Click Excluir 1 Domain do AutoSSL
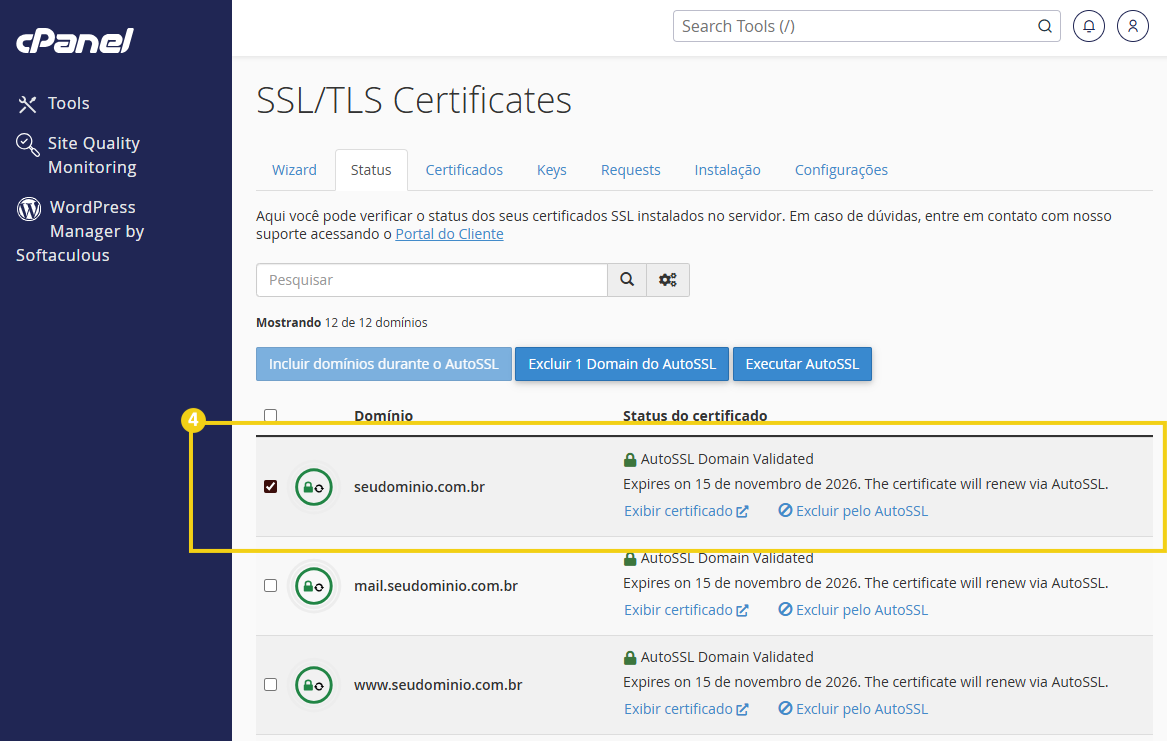The width and height of the screenshot is (1167, 741). click(x=621, y=364)
